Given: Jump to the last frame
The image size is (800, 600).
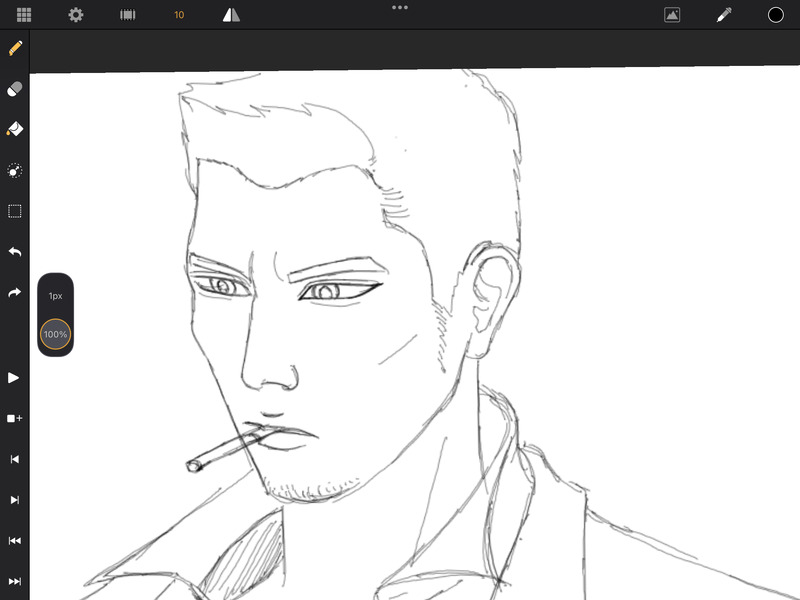Looking at the screenshot, I should (15, 582).
